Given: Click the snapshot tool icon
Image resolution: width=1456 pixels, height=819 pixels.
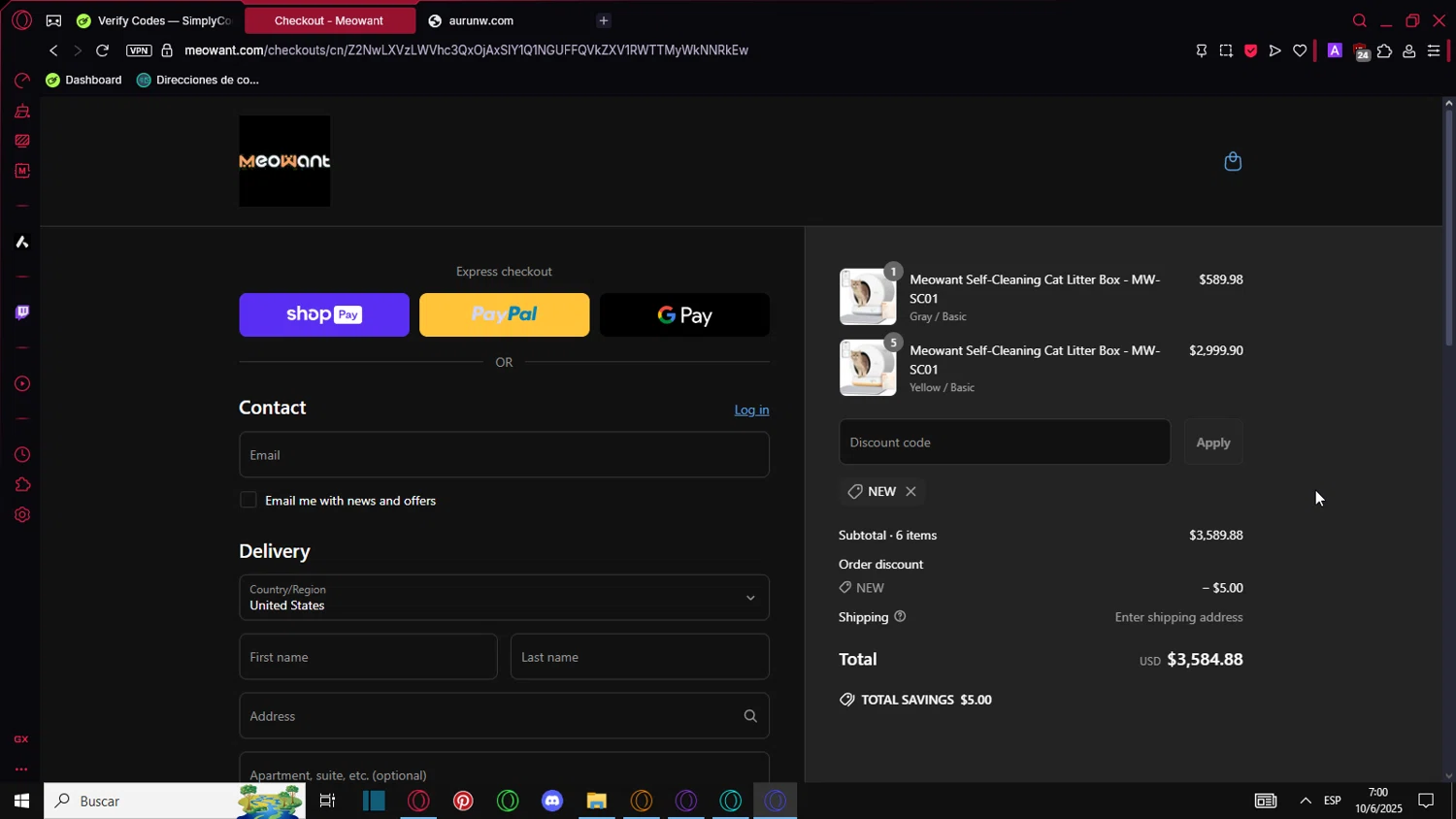Looking at the screenshot, I should (x=1226, y=50).
